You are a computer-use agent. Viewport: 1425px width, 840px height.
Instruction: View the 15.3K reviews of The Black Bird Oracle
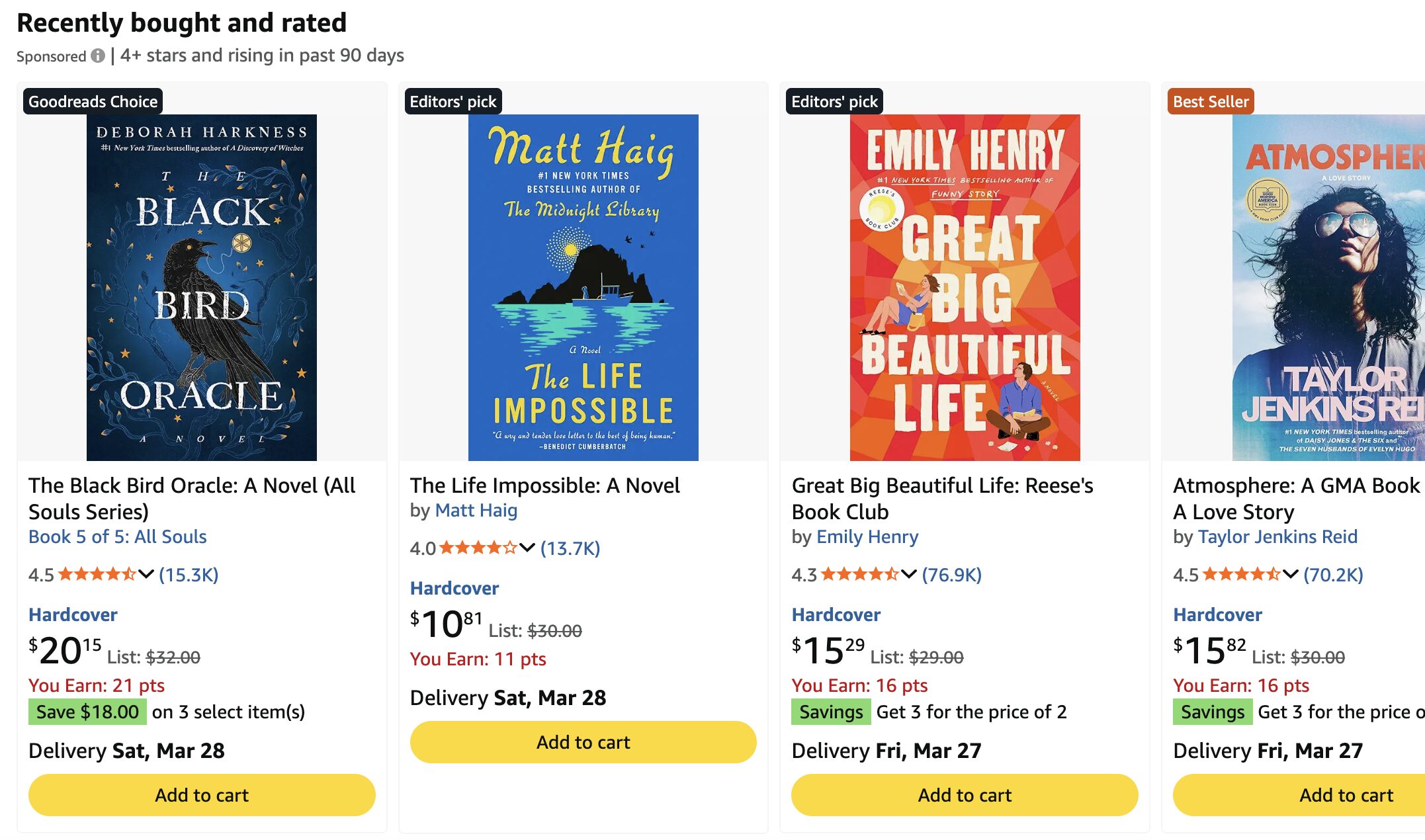point(187,574)
